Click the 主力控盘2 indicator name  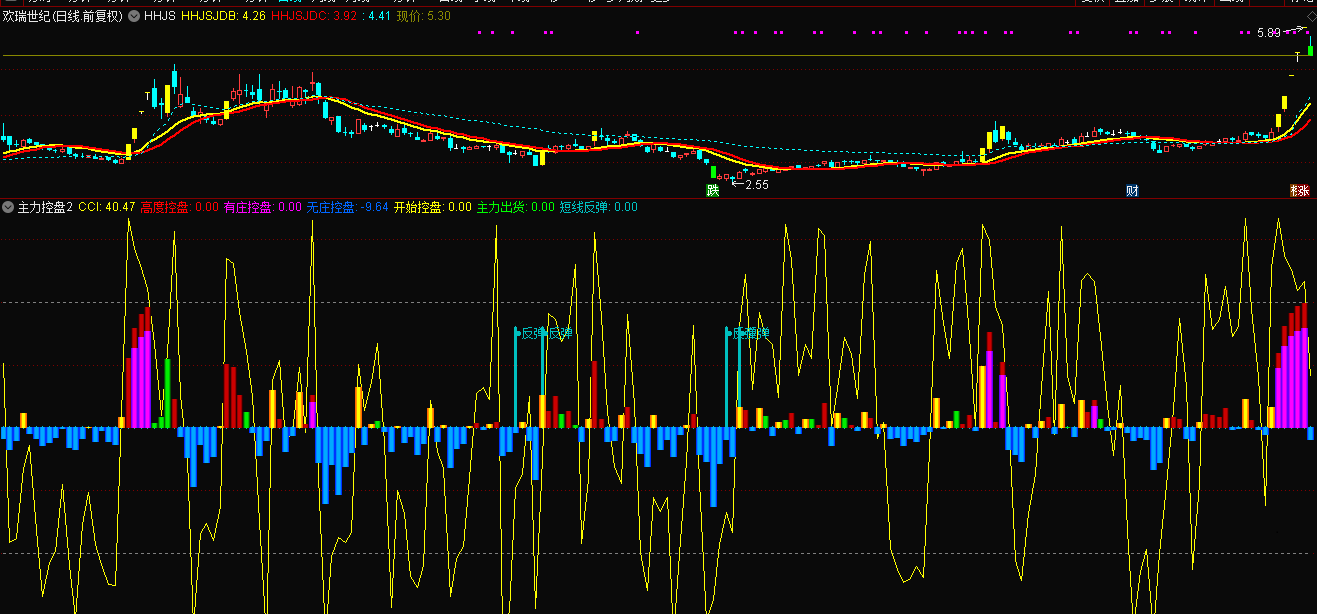[45, 207]
